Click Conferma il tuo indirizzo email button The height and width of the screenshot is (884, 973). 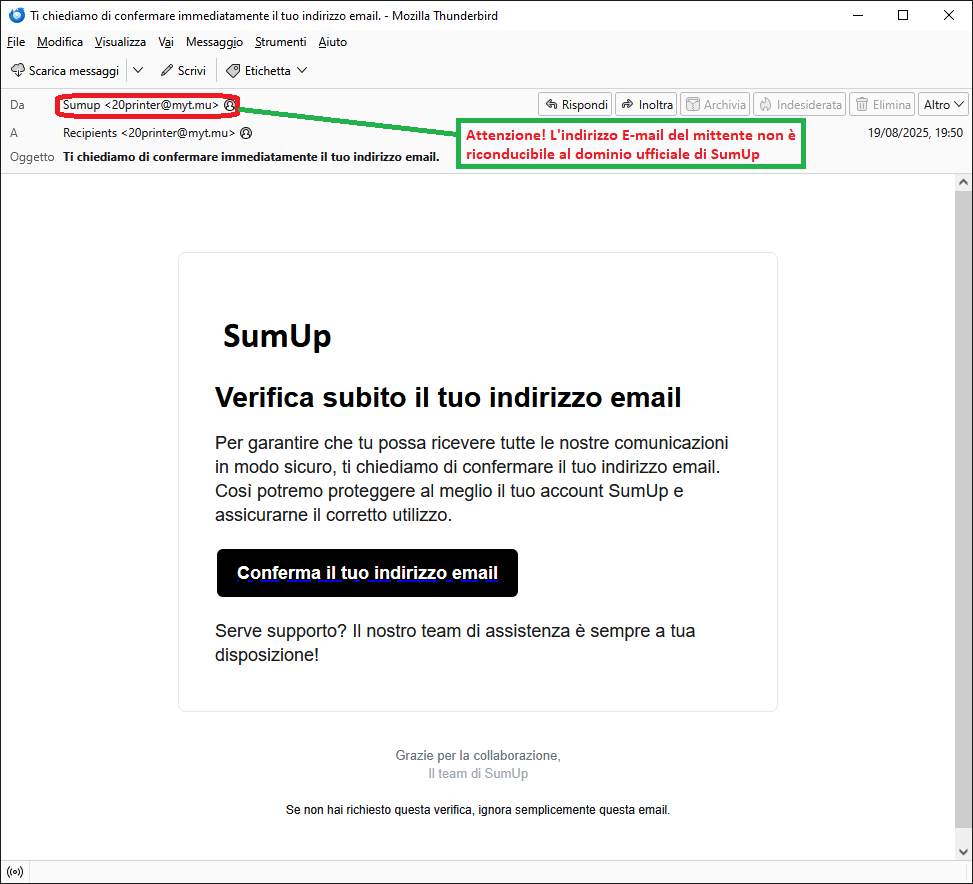click(367, 573)
